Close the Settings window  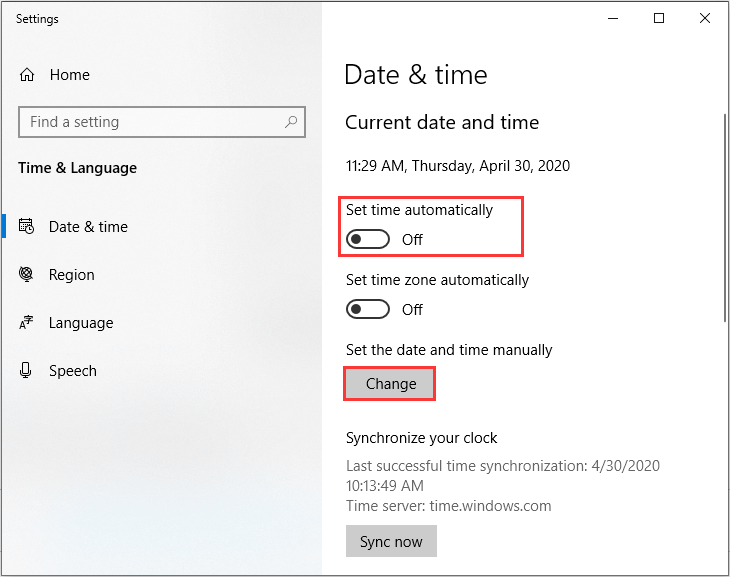coord(705,18)
